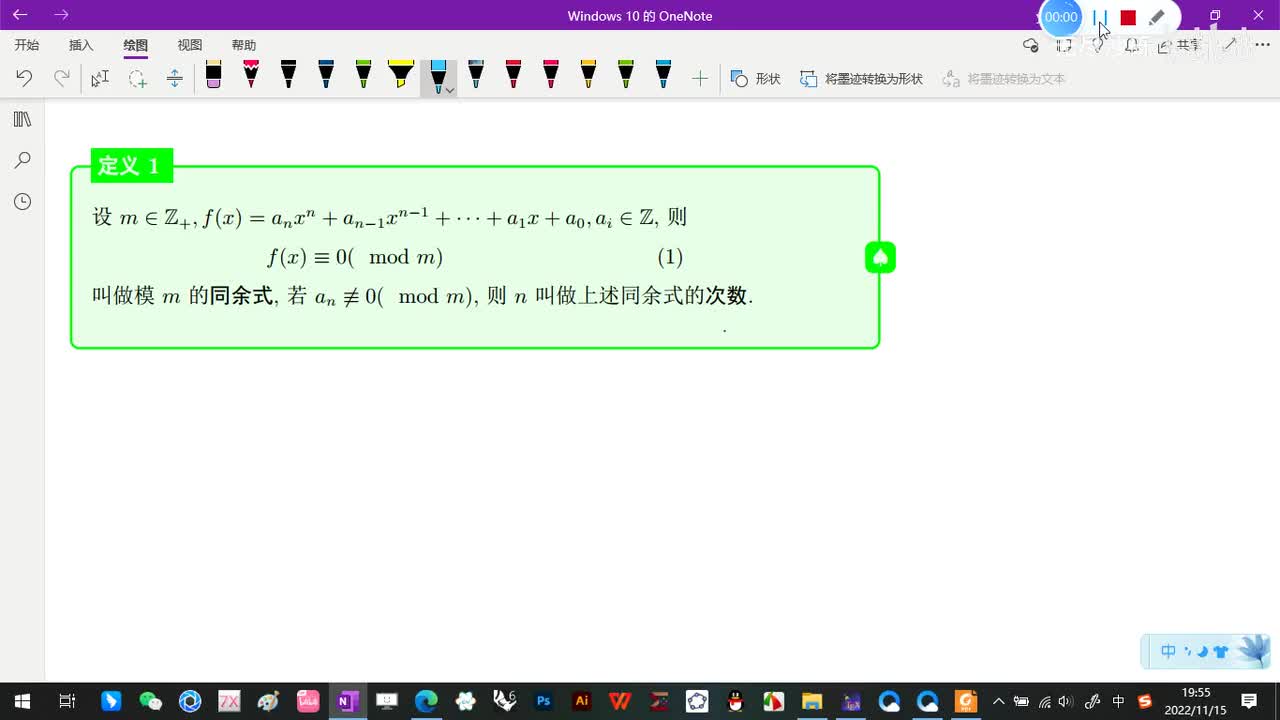Image resolution: width=1280 pixels, height=720 pixels.
Task: Redo the last undone action
Action: click(62, 78)
